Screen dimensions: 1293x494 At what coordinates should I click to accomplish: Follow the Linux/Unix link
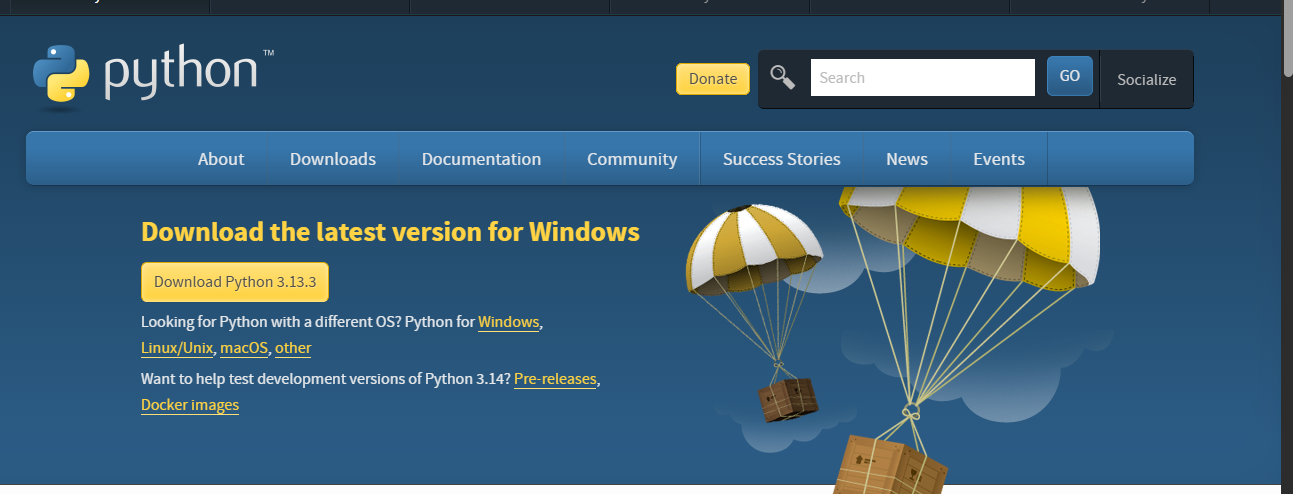[177, 348]
